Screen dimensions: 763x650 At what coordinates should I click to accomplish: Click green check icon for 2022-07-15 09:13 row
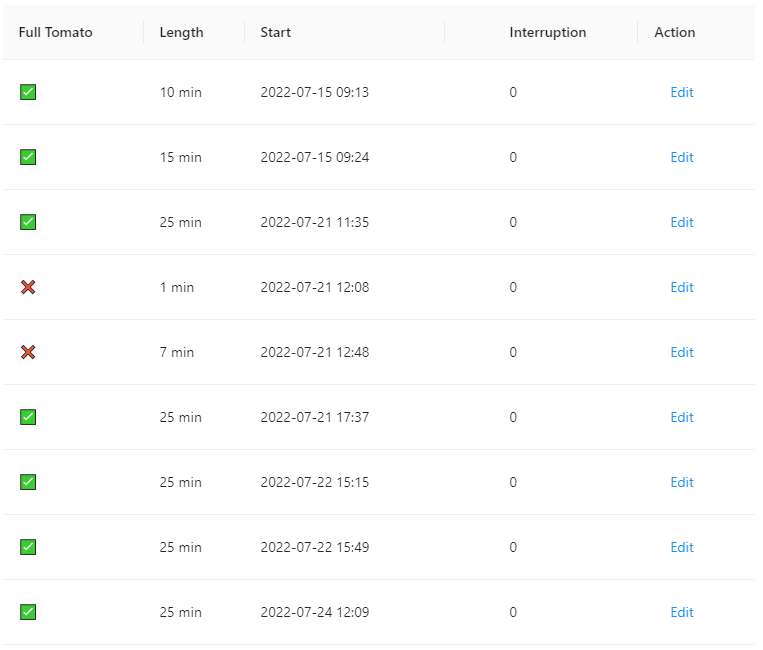[28, 92]
